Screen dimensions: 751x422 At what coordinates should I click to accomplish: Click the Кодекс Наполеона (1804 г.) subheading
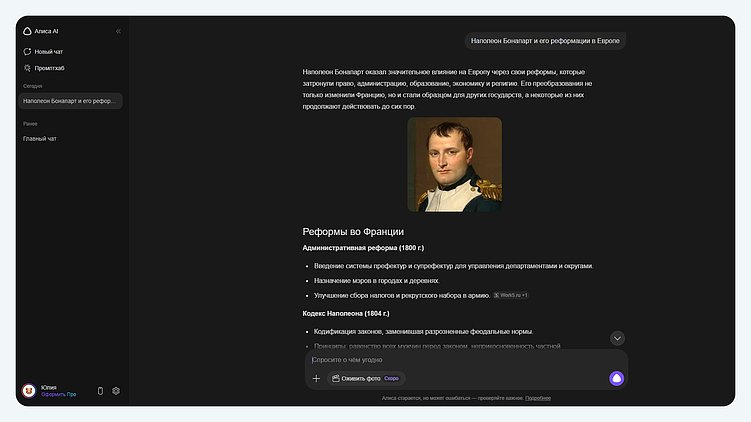pos(346,313)
